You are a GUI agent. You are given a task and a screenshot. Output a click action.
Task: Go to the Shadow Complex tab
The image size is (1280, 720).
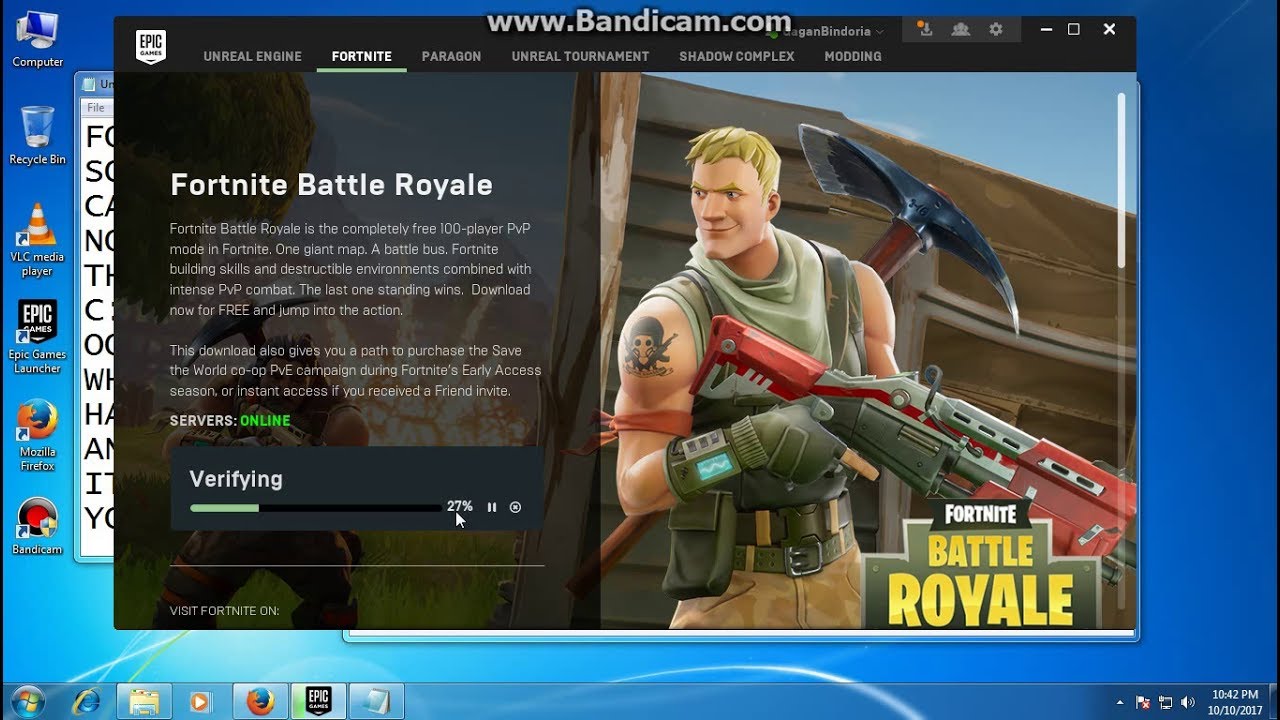(737, 56)
